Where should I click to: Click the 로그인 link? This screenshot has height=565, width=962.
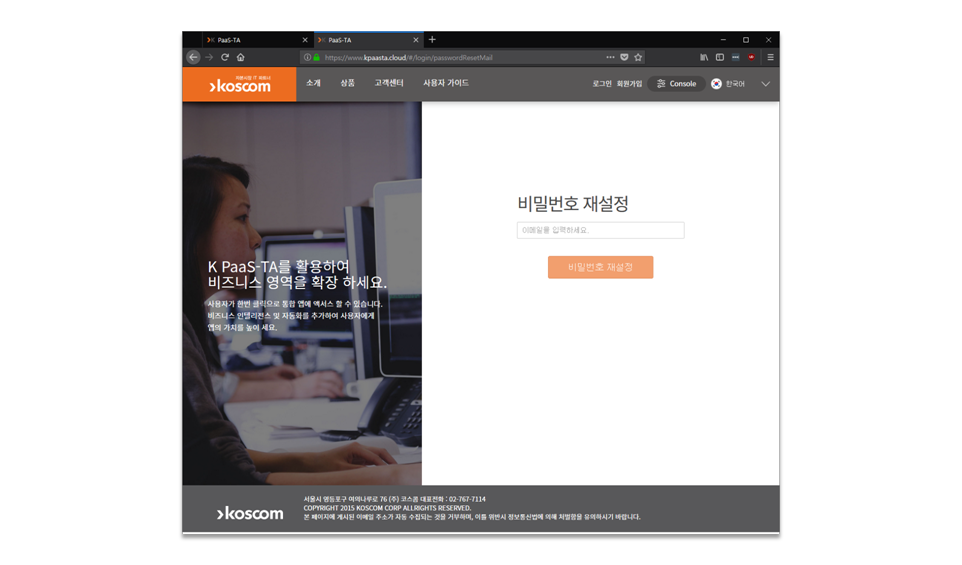[x=601, y=84]
